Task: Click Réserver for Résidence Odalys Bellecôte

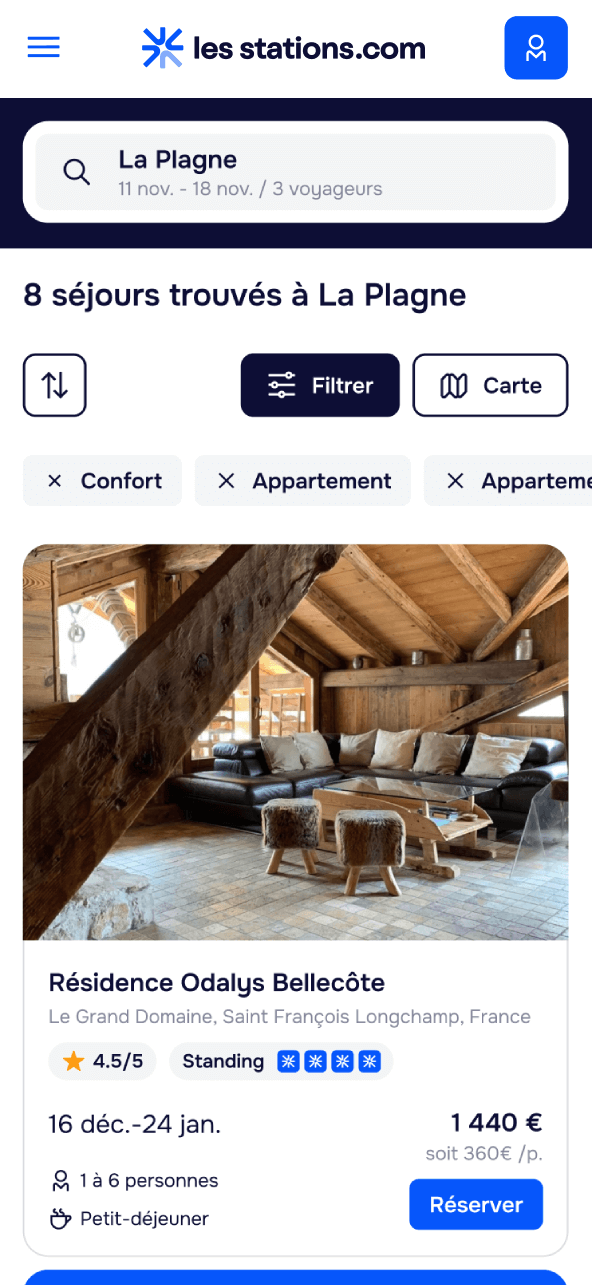Action: (x=476, y=1205)
